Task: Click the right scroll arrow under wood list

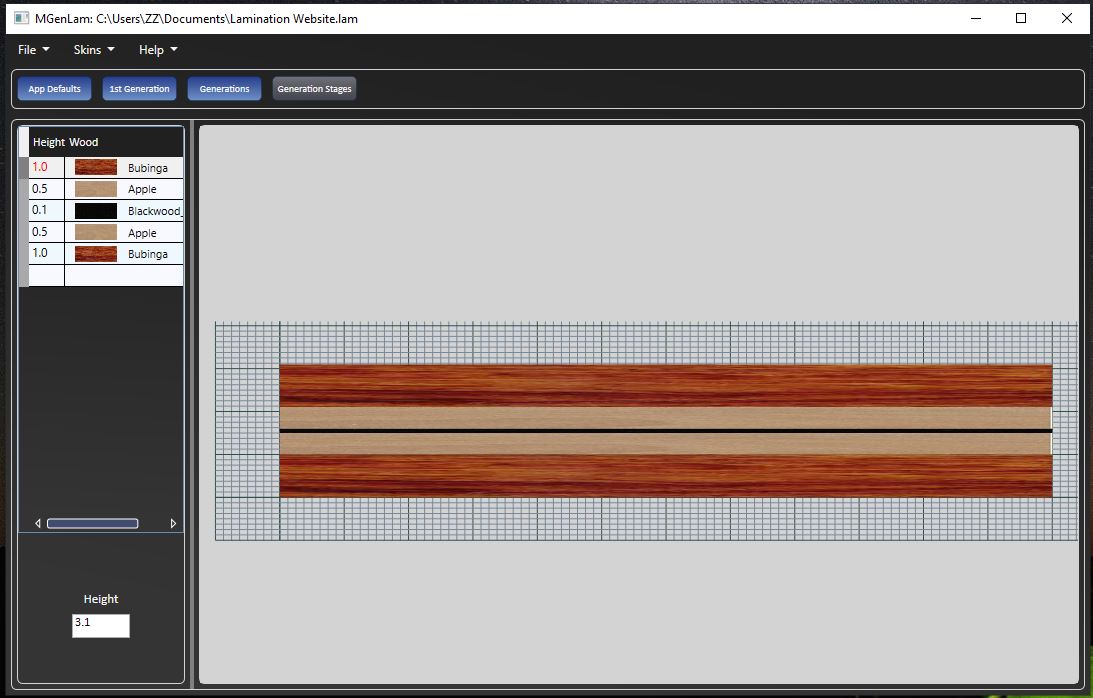Action: coord(173,523)
